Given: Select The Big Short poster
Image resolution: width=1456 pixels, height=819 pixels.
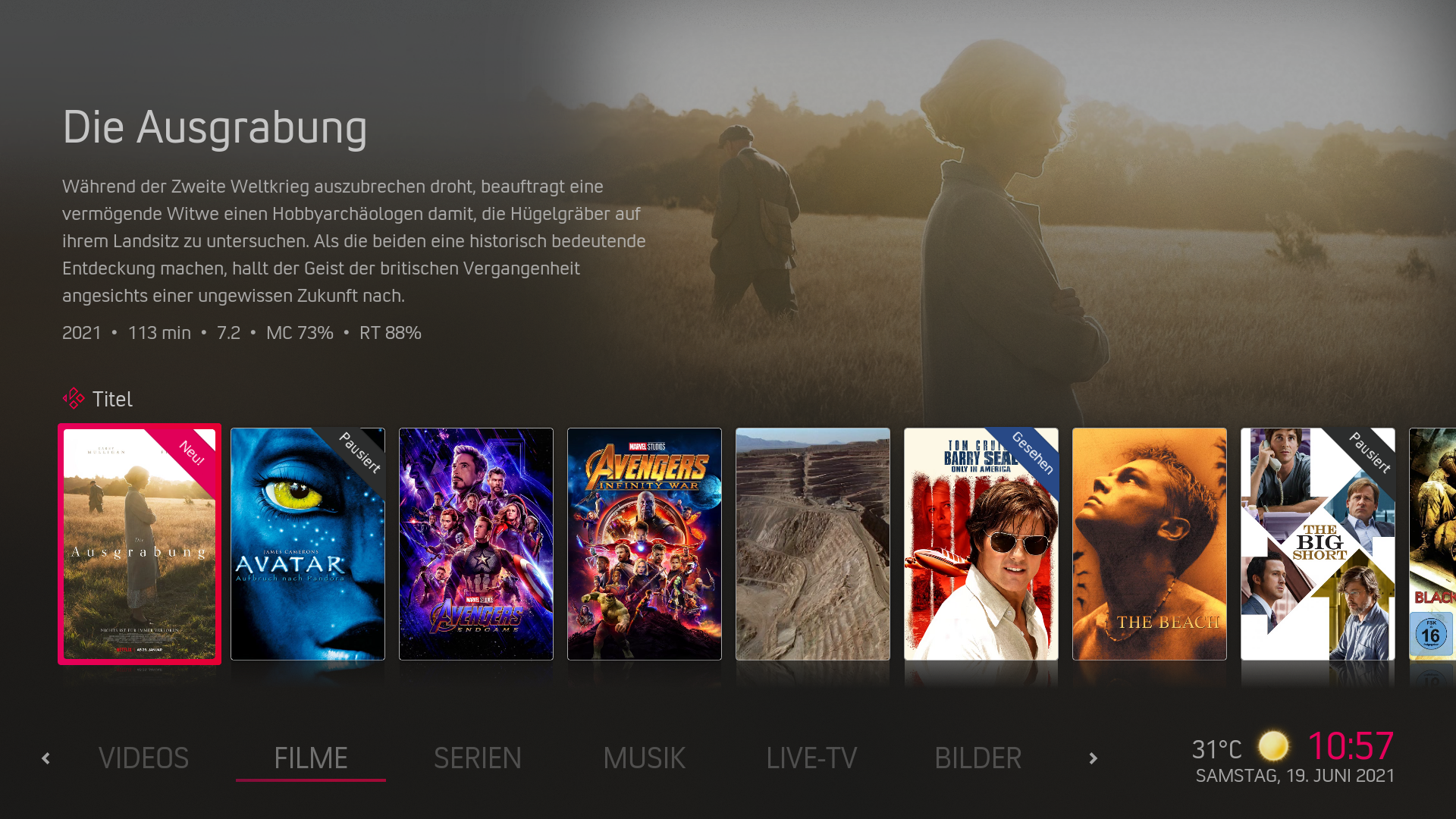Looking at the screenshot, I should click(1318, 544).
